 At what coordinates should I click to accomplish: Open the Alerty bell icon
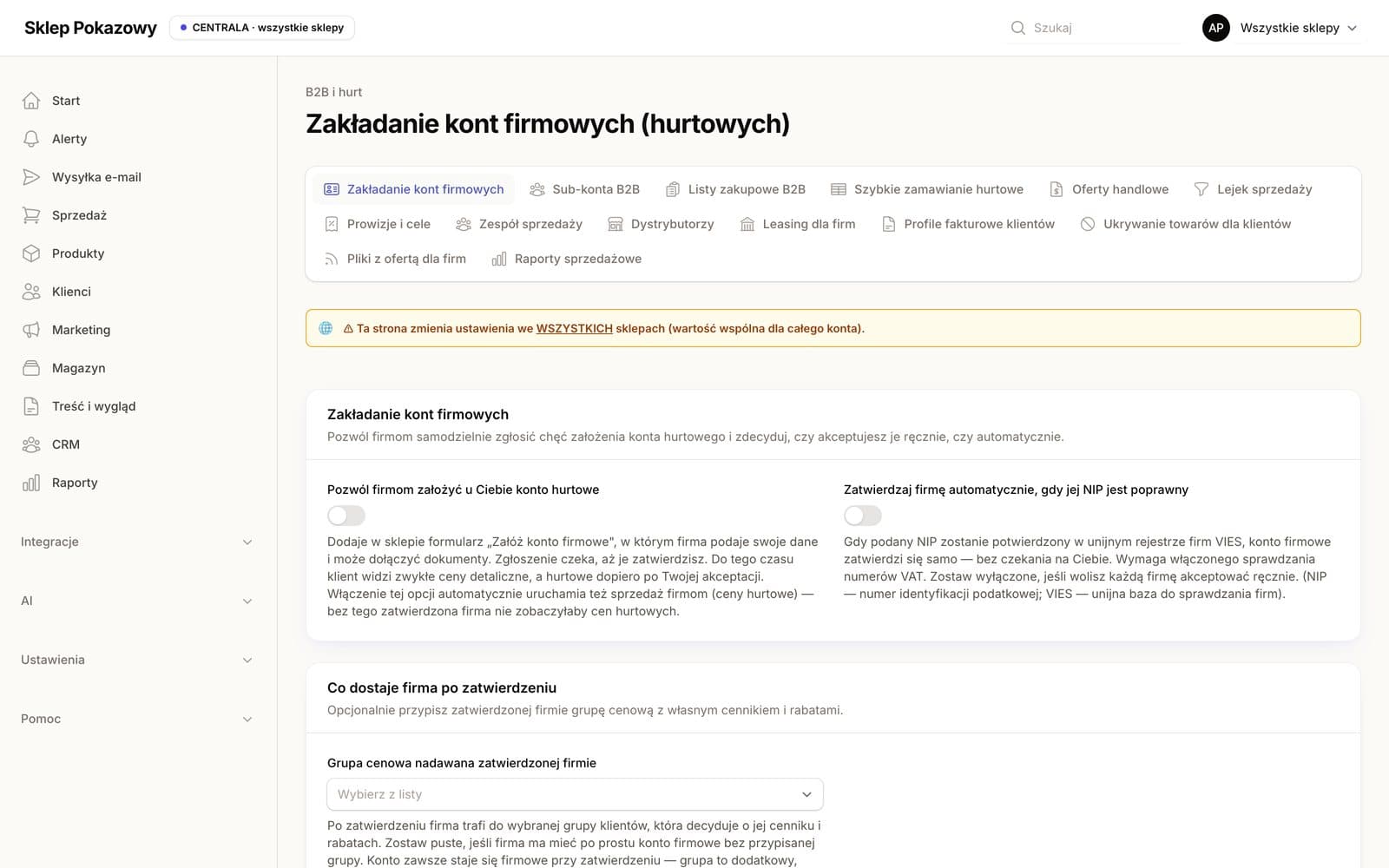click(x=31, y=139)
